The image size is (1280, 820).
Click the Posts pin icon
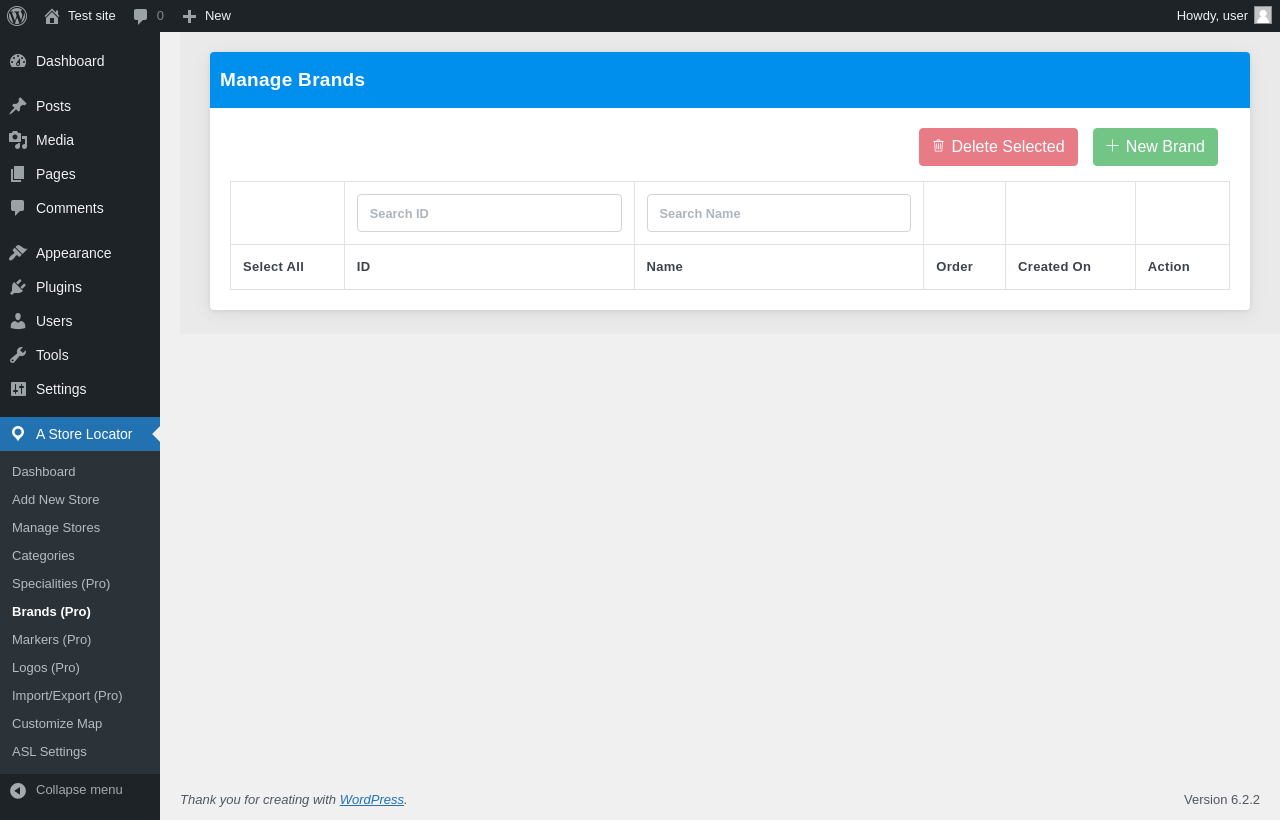(x=18, y=106)
